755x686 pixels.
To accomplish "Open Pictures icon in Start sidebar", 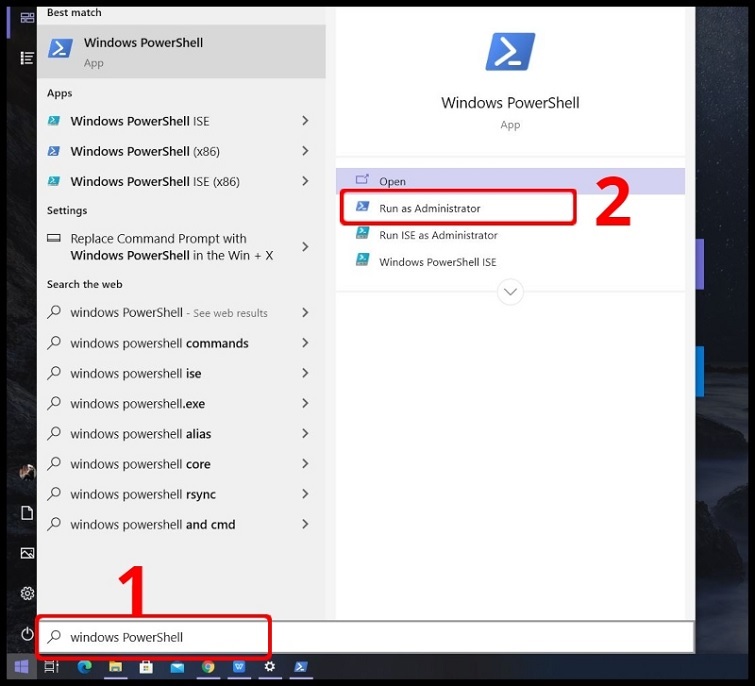I will [27, 553].
